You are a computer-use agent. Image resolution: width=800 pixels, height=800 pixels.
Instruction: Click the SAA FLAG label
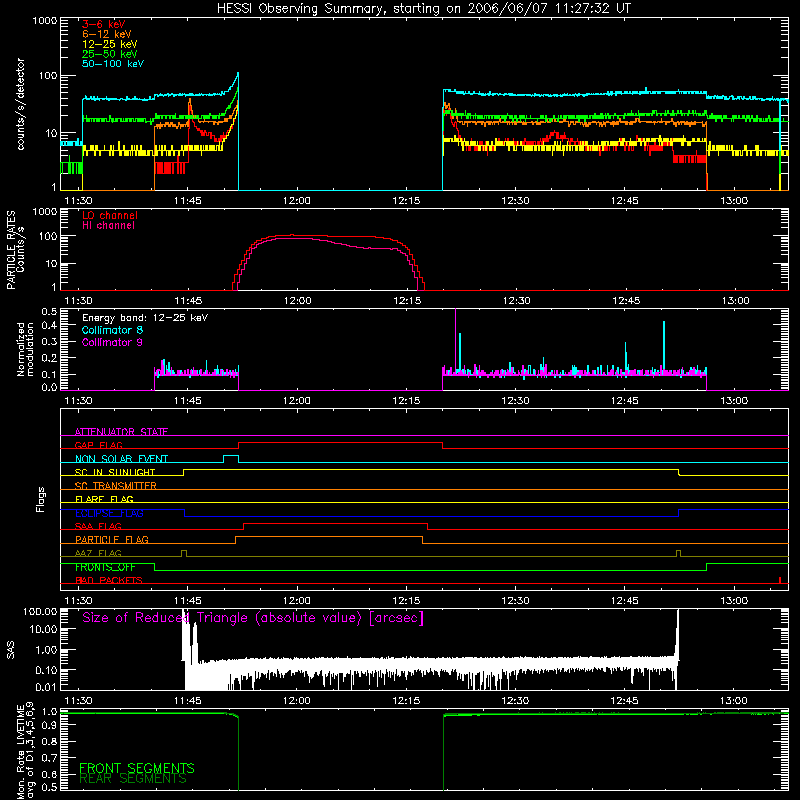point(98,527)
